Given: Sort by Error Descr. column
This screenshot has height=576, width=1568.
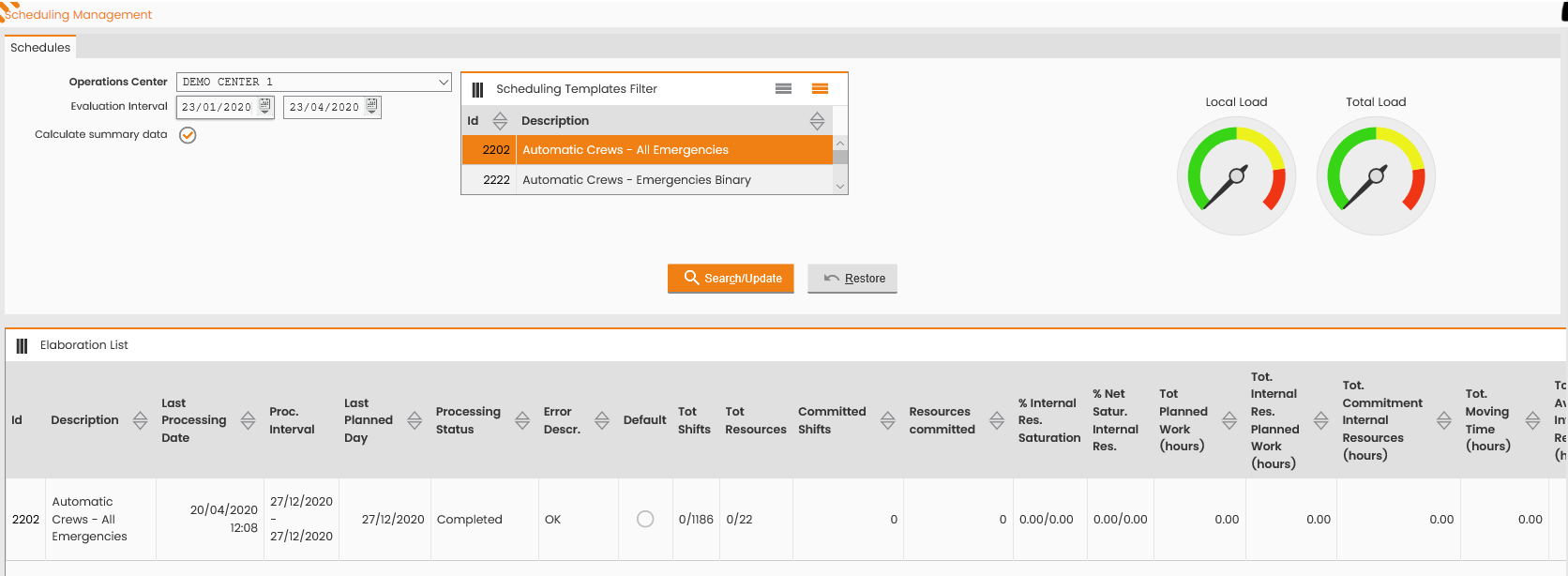Looking at the screenshot, I should click(602, 420).
